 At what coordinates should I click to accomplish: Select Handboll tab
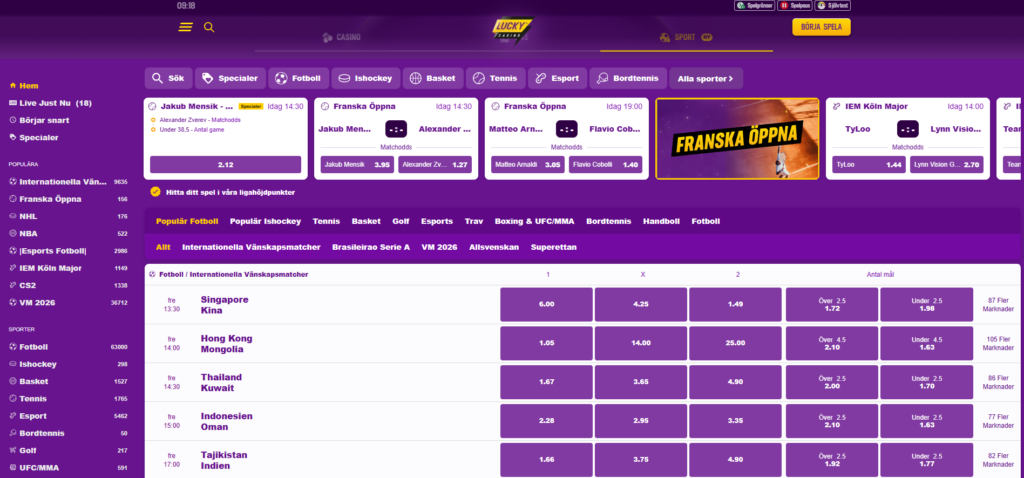pyautogui.click(x=662, y=221)
